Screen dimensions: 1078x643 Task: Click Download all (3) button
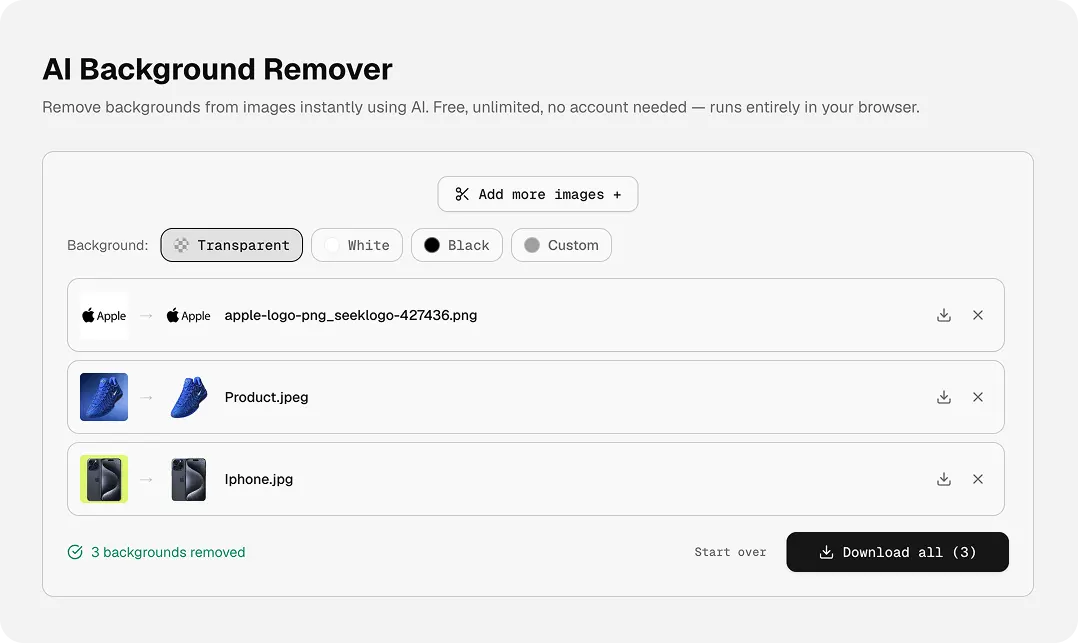coord(897,552)
